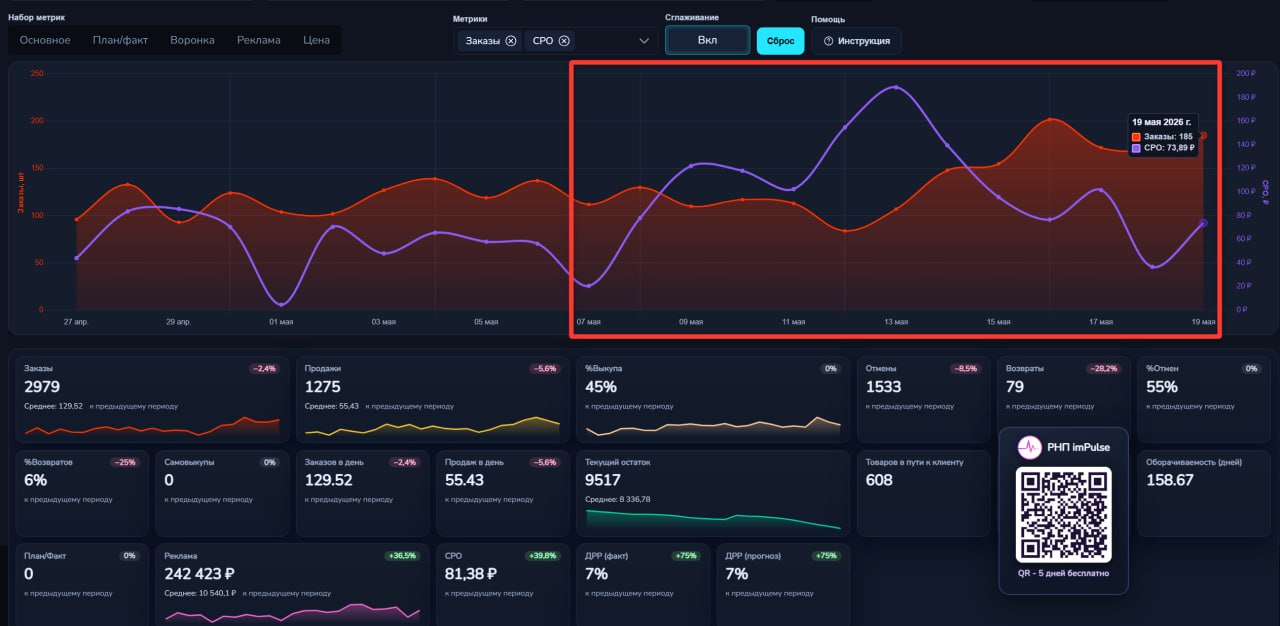Click the 55.43 value in Продаж в день
The width and height of the screenshot is (1280, 626).
pos(464,480)
